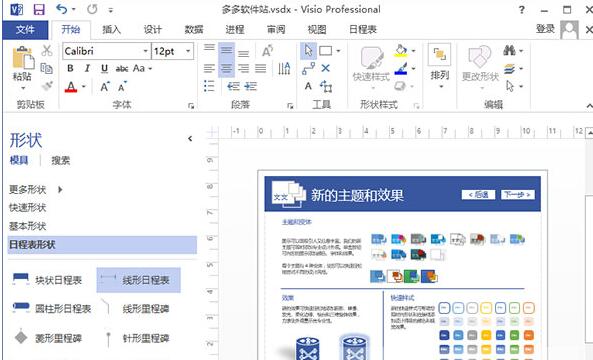
Task: Toggle Italic formatting
Action: pyautogui.click(x=87, y=68)
